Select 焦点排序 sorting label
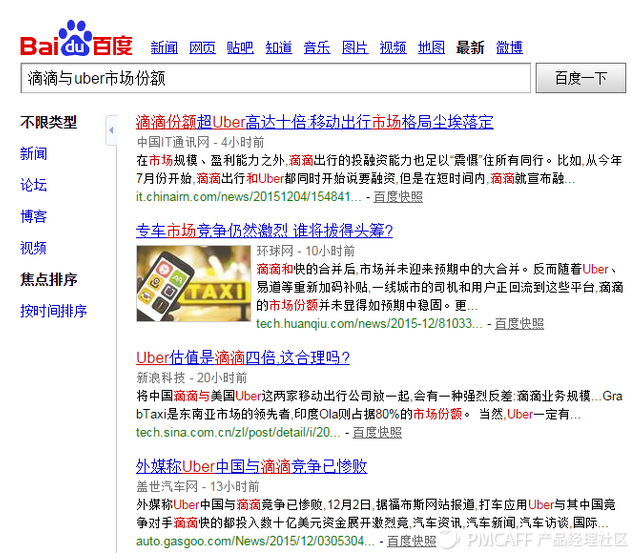Image resolution: width=639 pixels, height=560 pixels. (x=48, y=280)
